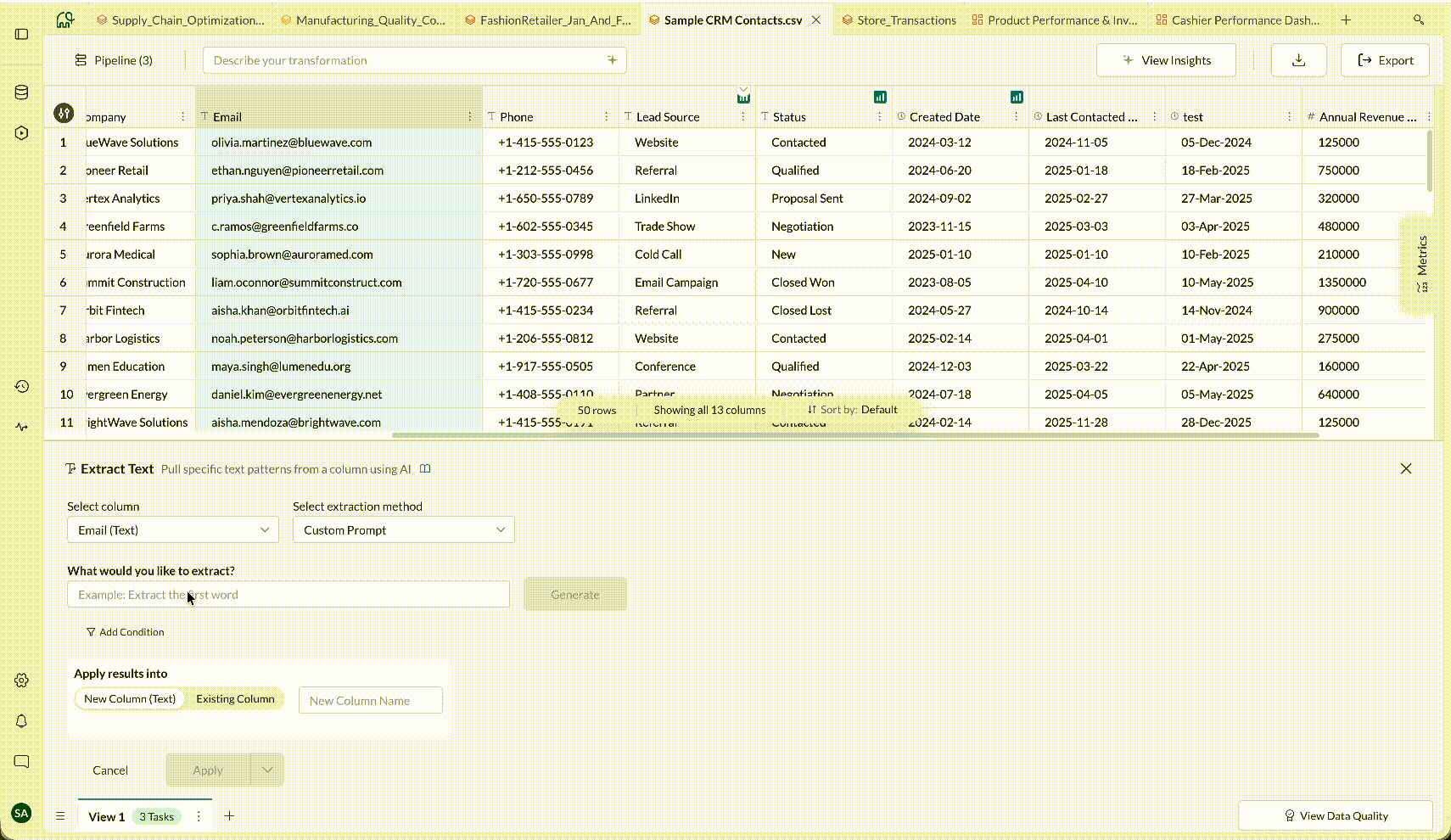The image size is (1451, 840).
Task: Toggle the left sidebar panel
Action: point(22,34)
